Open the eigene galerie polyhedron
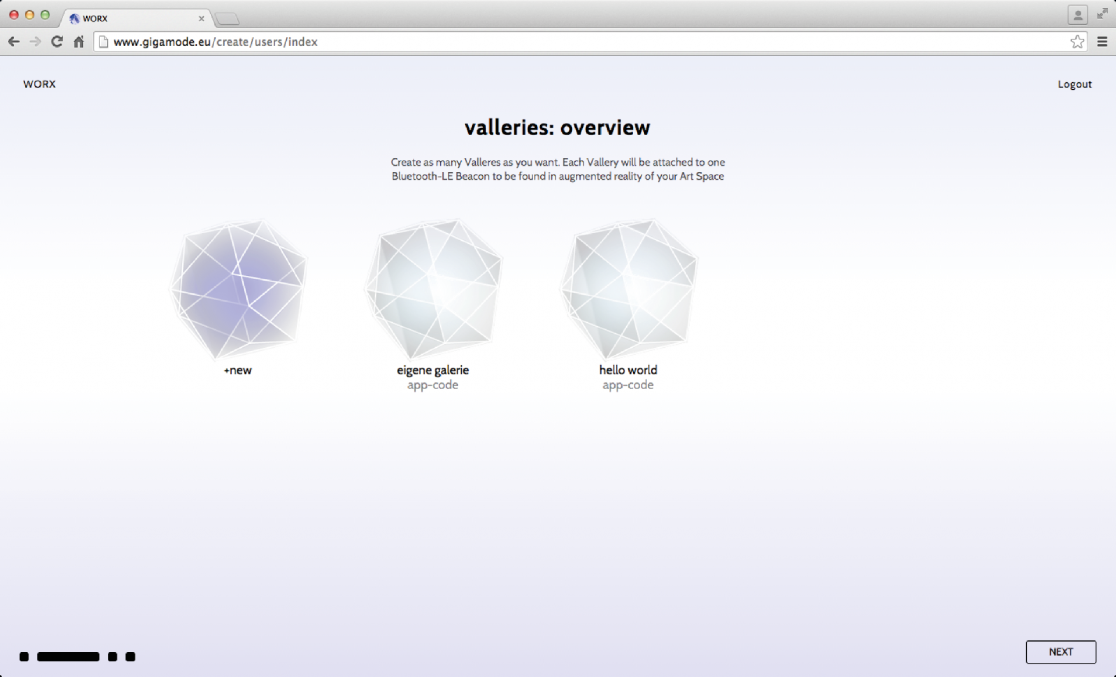The height and width of the screenshot is (677, 1116). pos(433,290)
